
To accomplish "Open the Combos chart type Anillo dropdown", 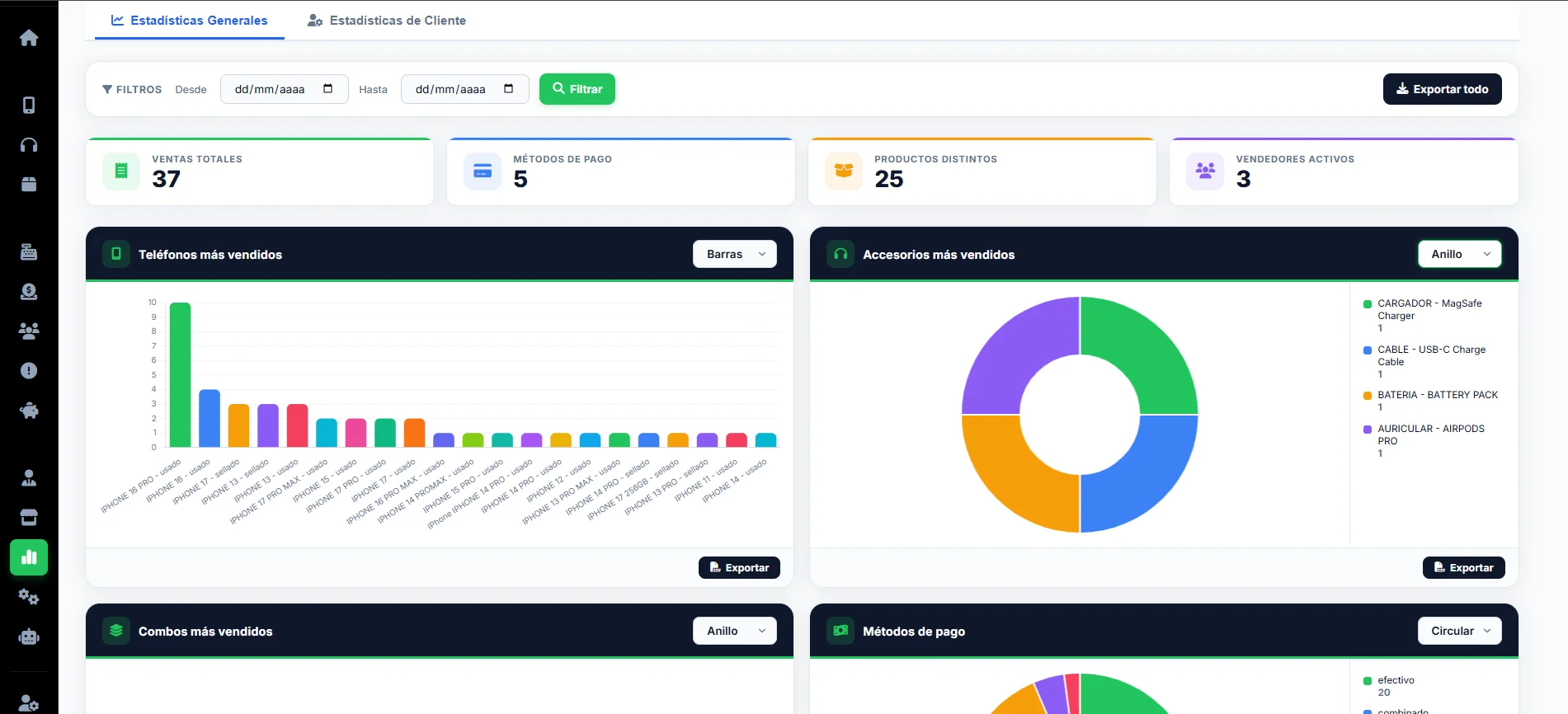I will (x=735, y=631).
